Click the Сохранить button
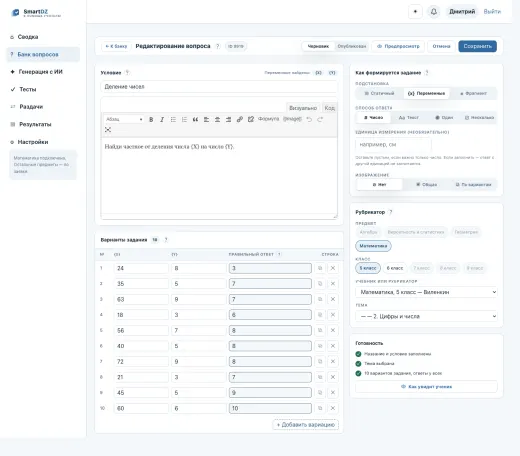Image resolution: width=520 pixels, height=456 pixels. [477, 46]
